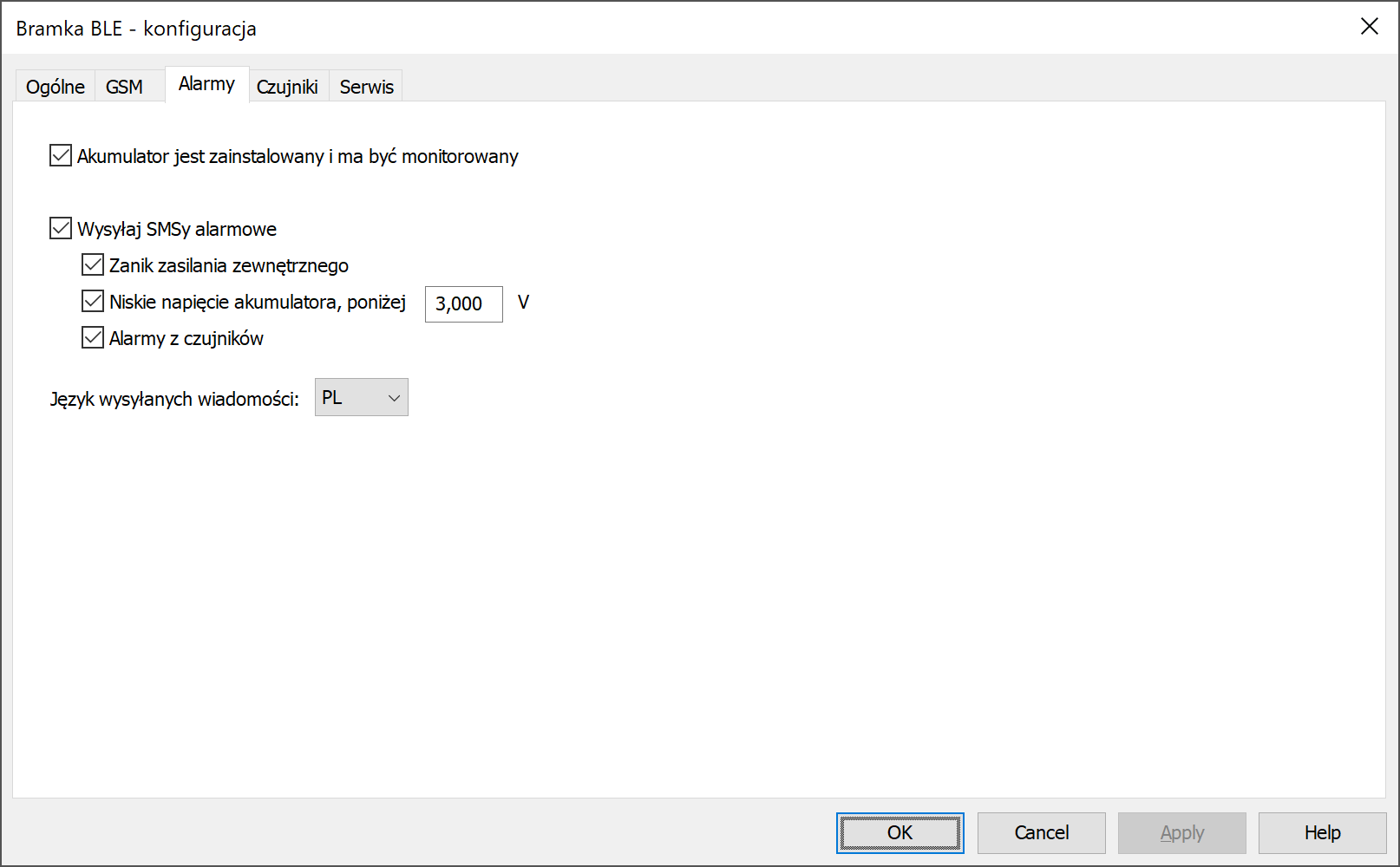Open Help for this dialog
This screenshot has width=1400, height=867.
click(x=1323, y=833)
